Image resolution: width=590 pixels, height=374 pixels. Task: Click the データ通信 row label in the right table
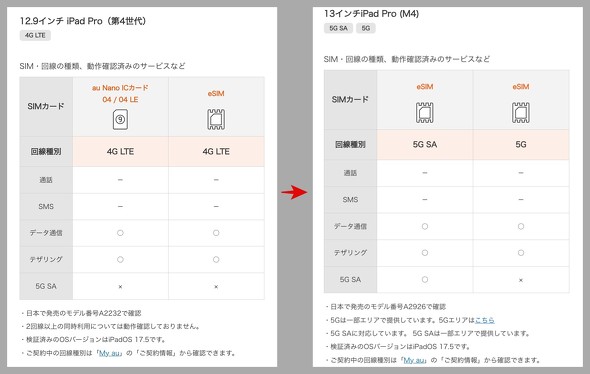point(350,227)
